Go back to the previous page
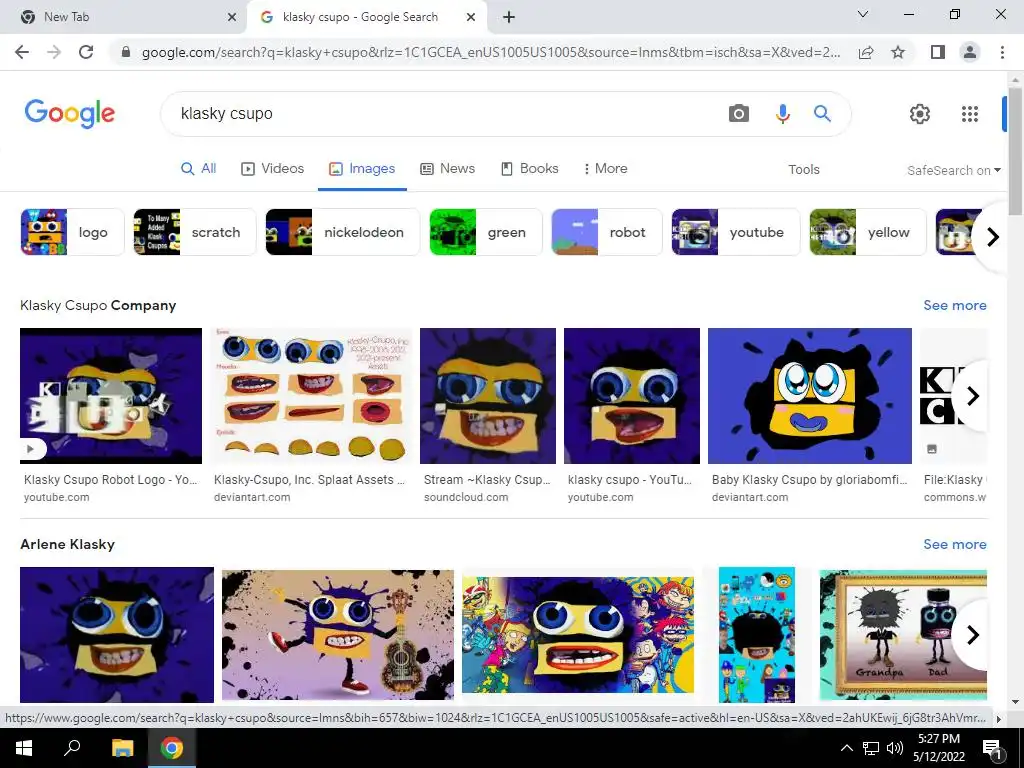Image resolution: width=1024 pixels, height=768 pixels. pyautogui.click(x=22, y=52)
